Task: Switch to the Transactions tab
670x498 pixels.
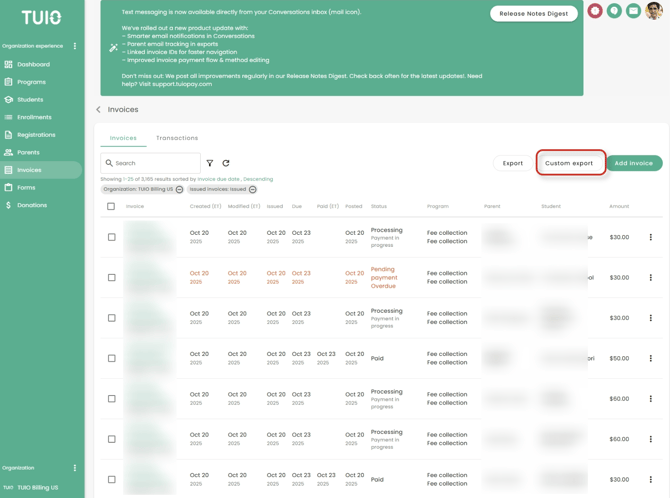Action: coord(177,138)
